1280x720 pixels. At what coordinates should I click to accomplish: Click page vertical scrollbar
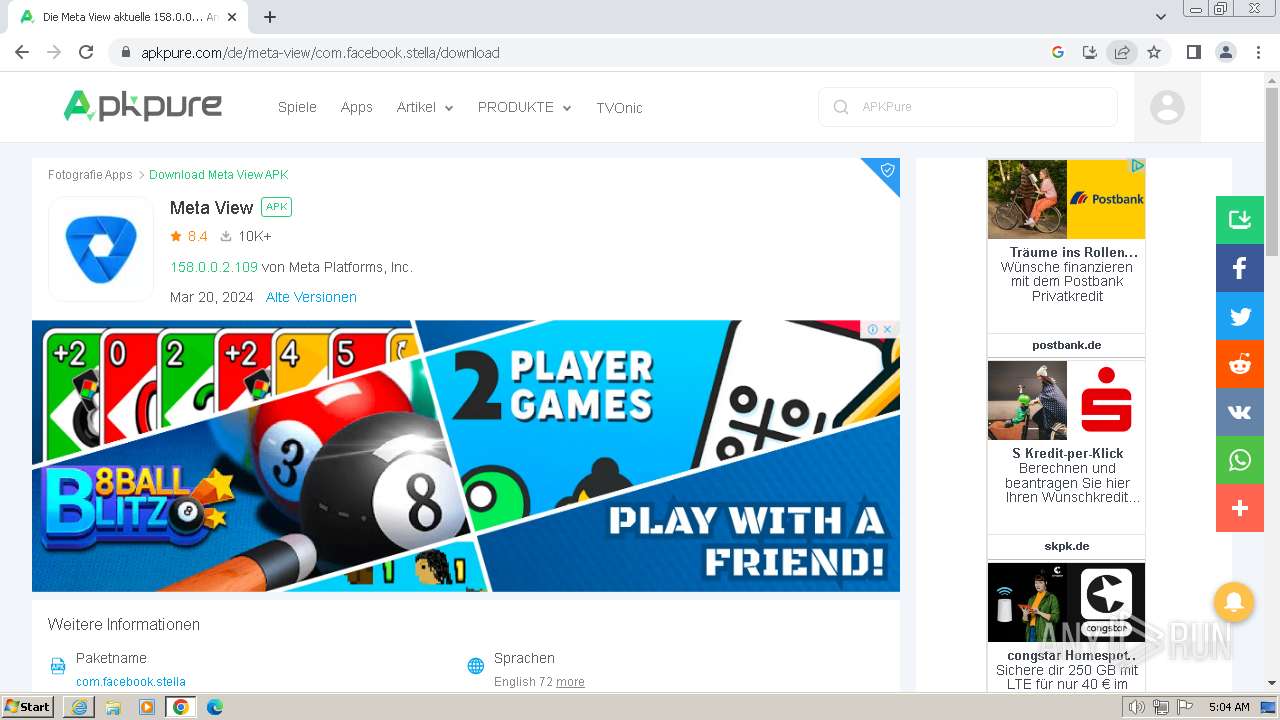[1272, 170]
